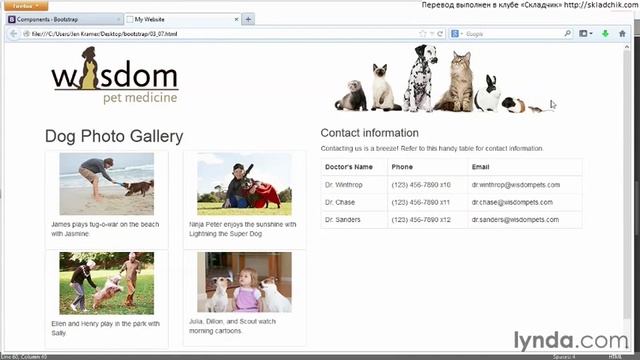Bookmark this page with the star icon

coord(423,34)
